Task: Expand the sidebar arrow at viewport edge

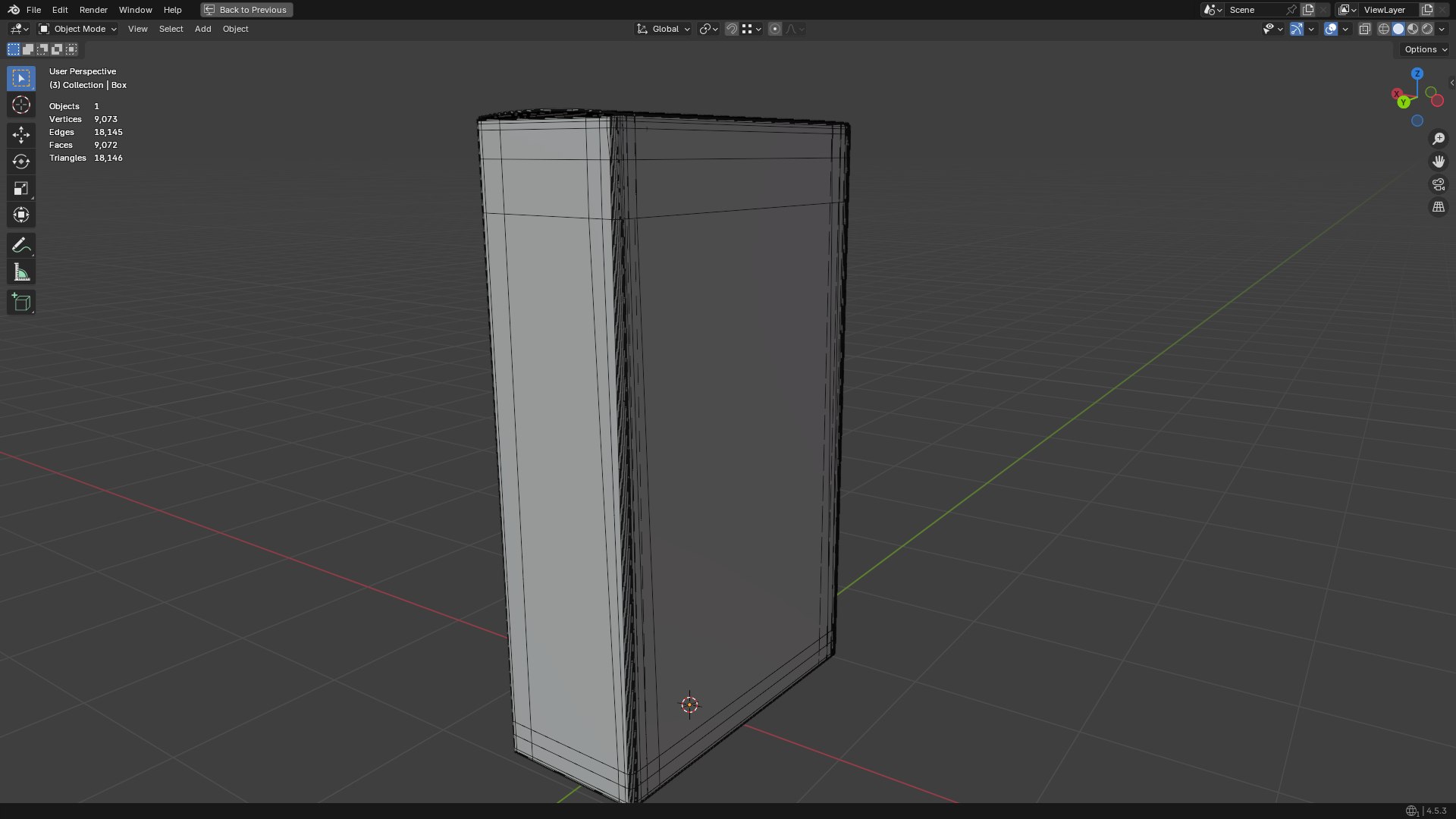Action: [x=1451, y=83]
